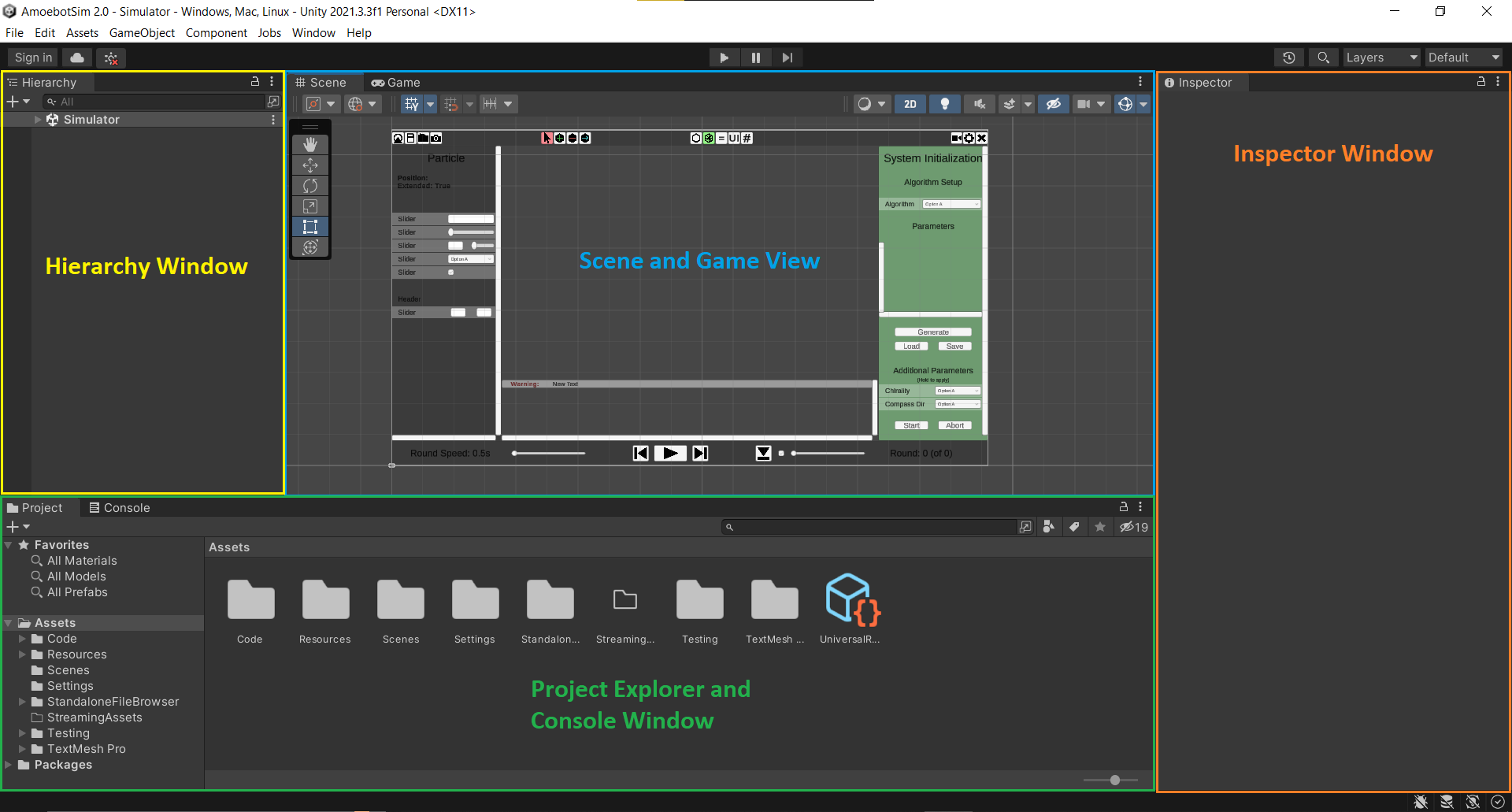Click the Hierarchy search field
This screenshot has height=812, width=1512.
point(155,102)
